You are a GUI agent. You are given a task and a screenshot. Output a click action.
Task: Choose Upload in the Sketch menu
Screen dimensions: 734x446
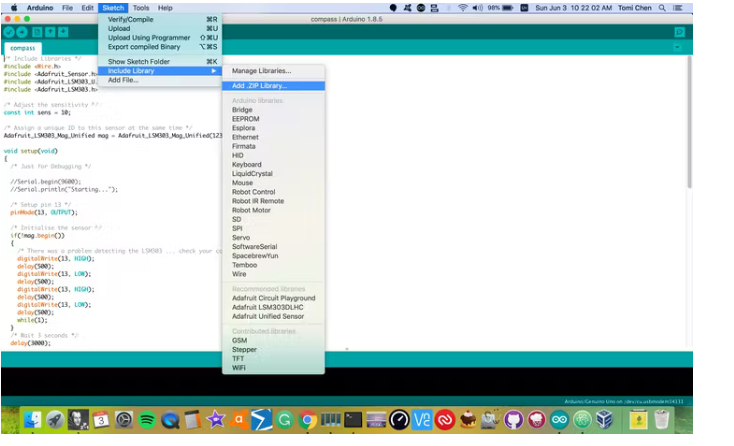pyautogui.click(x=160, y=29)
